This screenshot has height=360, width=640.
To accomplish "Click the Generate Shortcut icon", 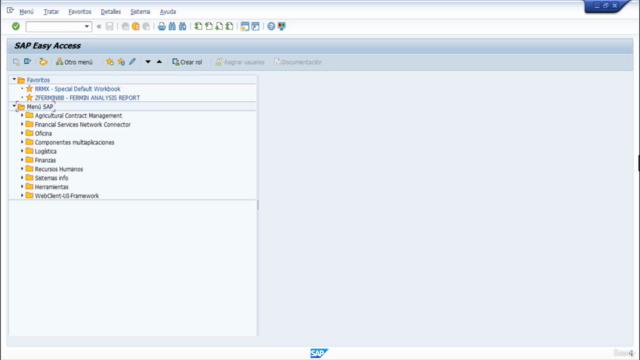I will tap(256, 27).
